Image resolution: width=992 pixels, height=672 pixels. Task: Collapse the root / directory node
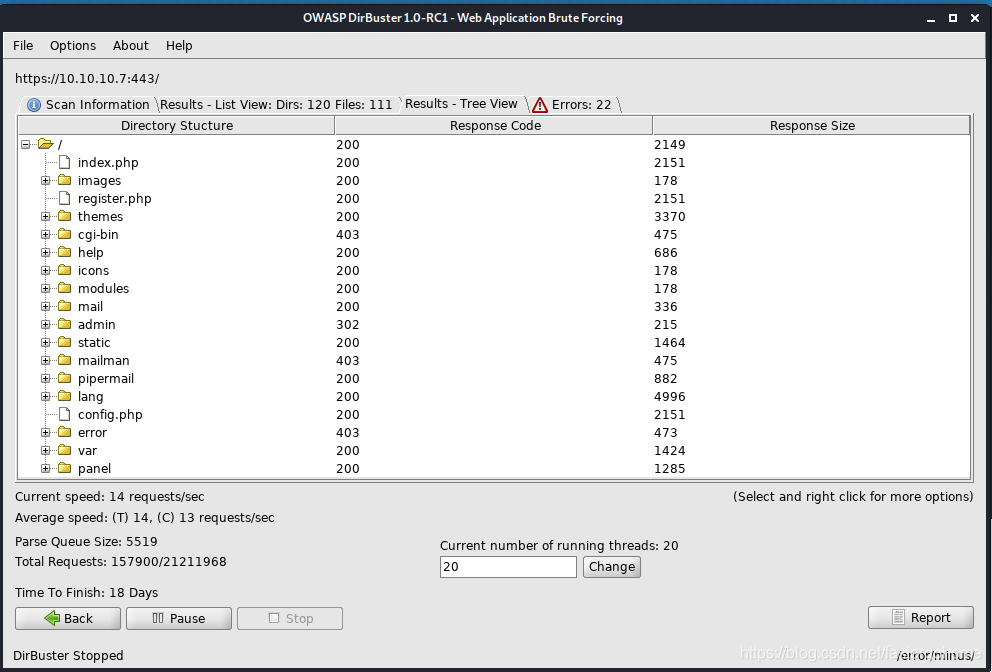point(25,144)
